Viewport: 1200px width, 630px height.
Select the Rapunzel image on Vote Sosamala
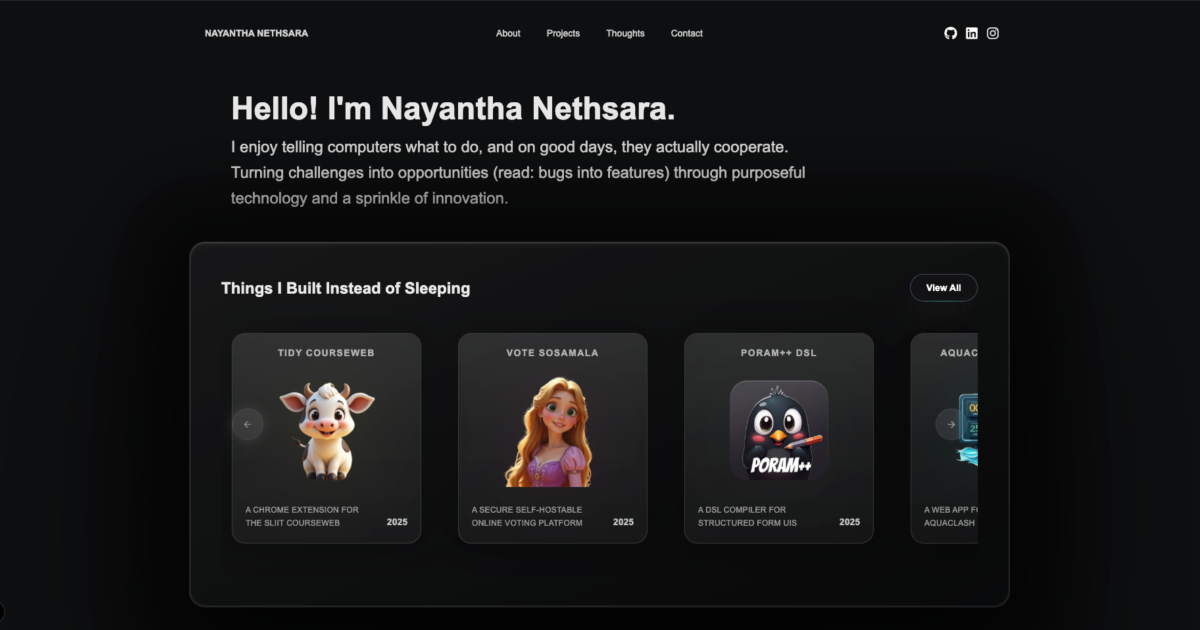coord(553,430)
